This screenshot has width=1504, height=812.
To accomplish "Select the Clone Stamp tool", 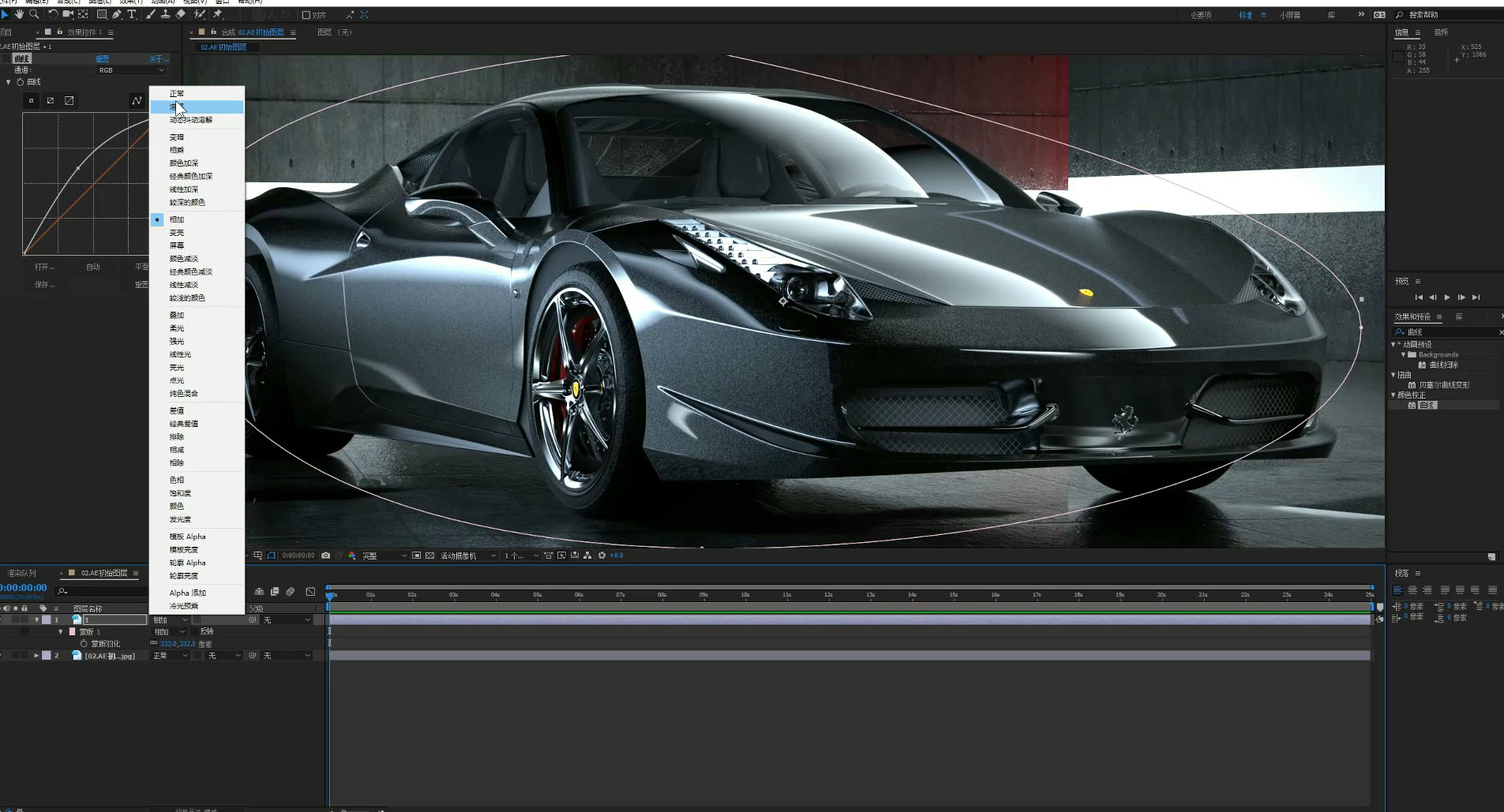I will pos(166,14).
